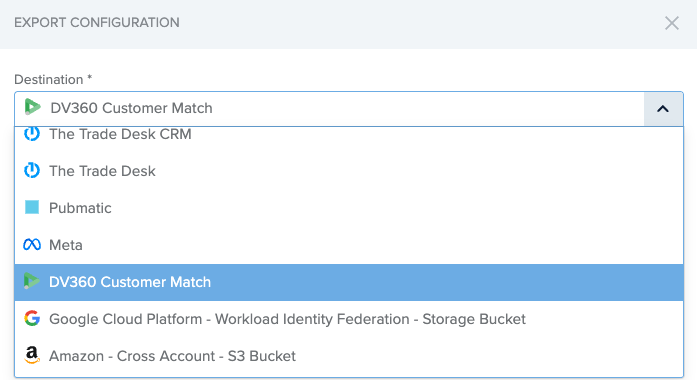Close the Export Configuration dialog
The image size is (697, 380).
tap(672, 23)
